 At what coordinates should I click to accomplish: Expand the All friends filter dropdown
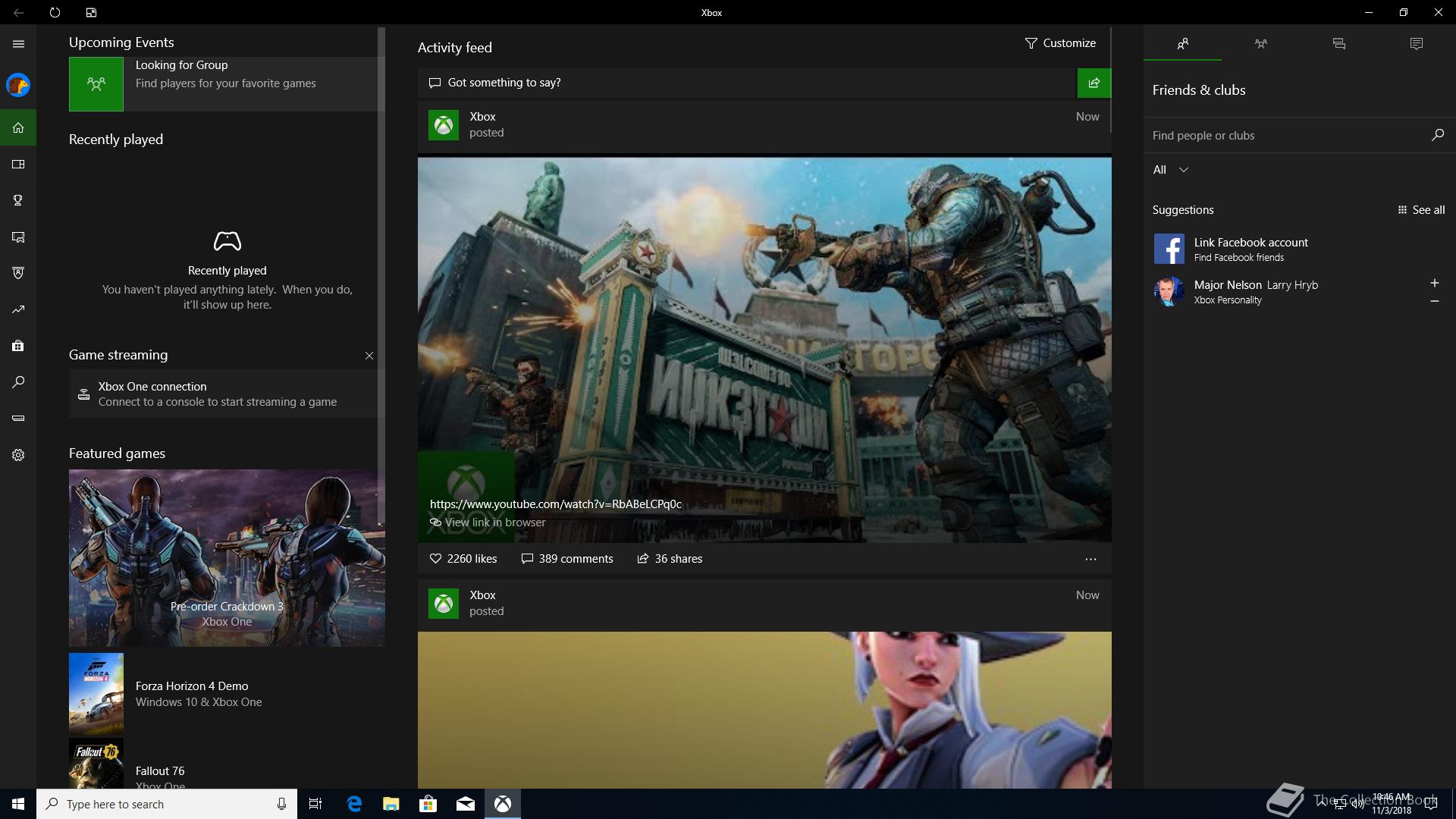[x=1170, y=170]
